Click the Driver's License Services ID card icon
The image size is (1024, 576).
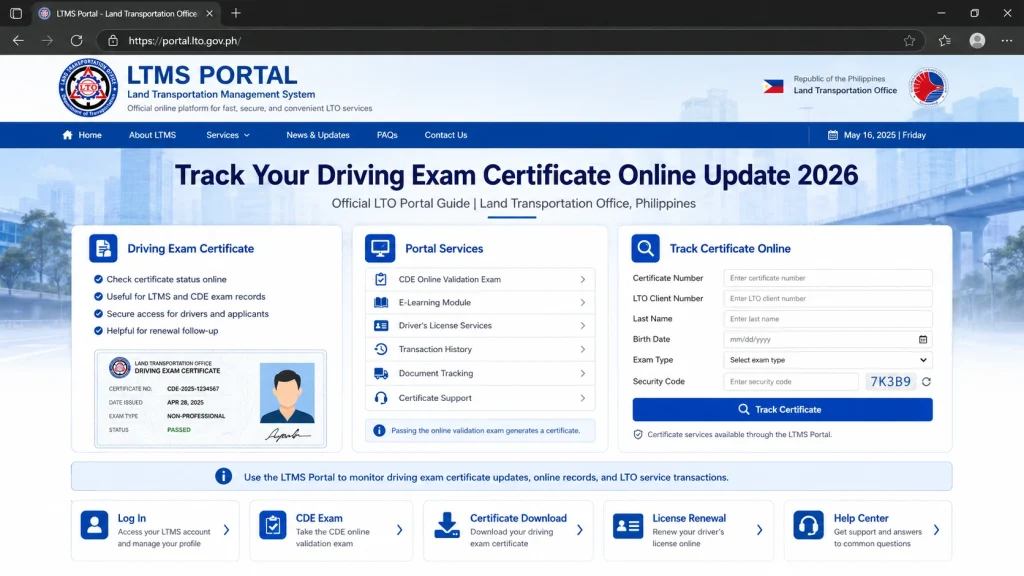pyautogui.click(x=381, y=325)
